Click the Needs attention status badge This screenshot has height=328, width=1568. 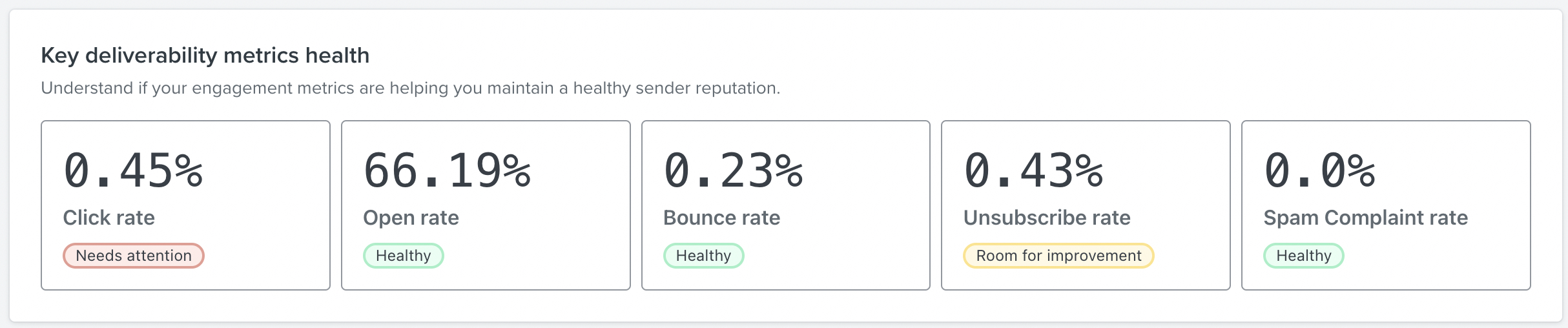point(134,256)
